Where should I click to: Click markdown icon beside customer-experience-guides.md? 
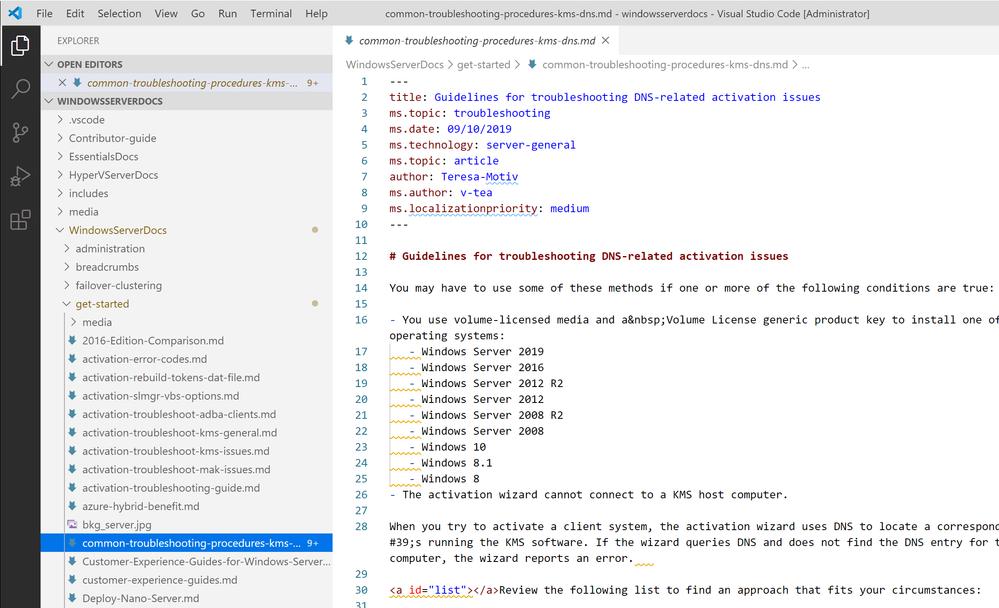(73, 580)
